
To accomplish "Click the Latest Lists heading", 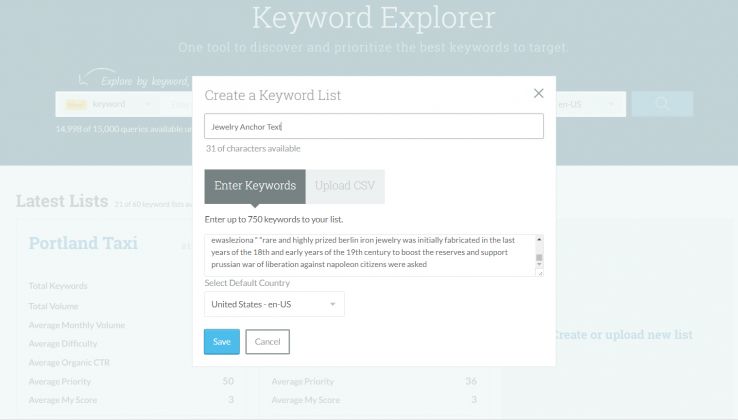I will pyautogui.click(x=61, y=201).
